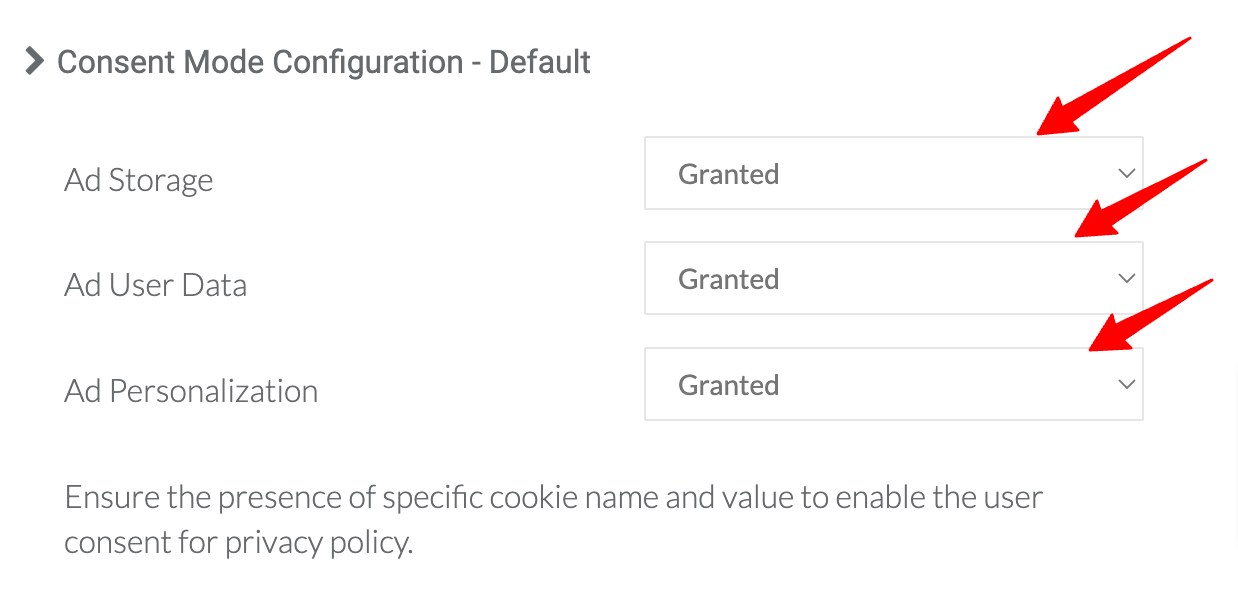The image size is (1238, 598).
Task: Select the Granted value for Ad Personalization
Action: pos(729,384)
